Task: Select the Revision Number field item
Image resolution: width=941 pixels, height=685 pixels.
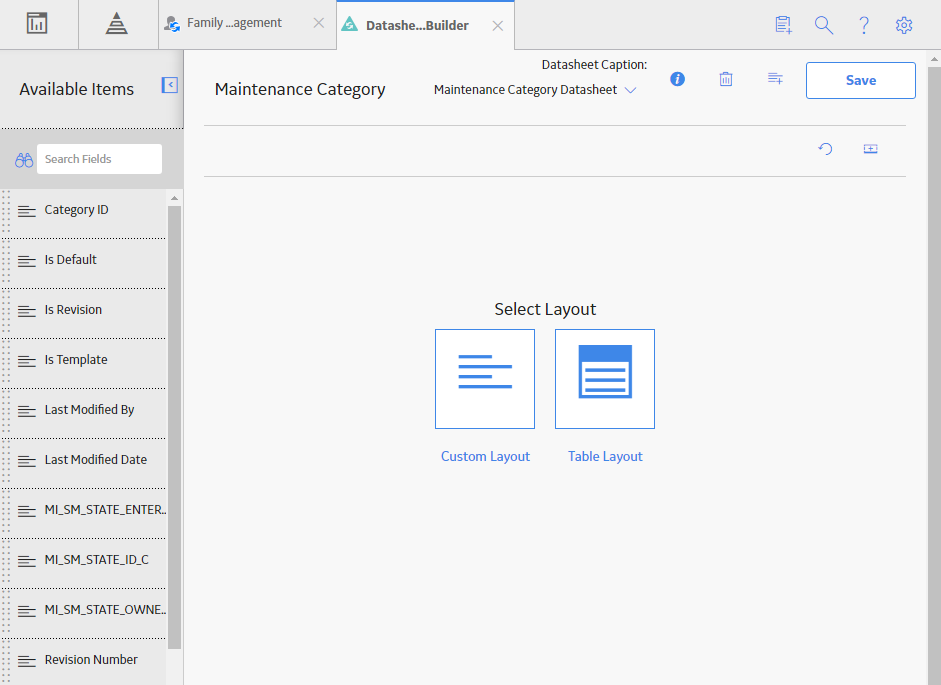Action: click(x=84, y=662)
